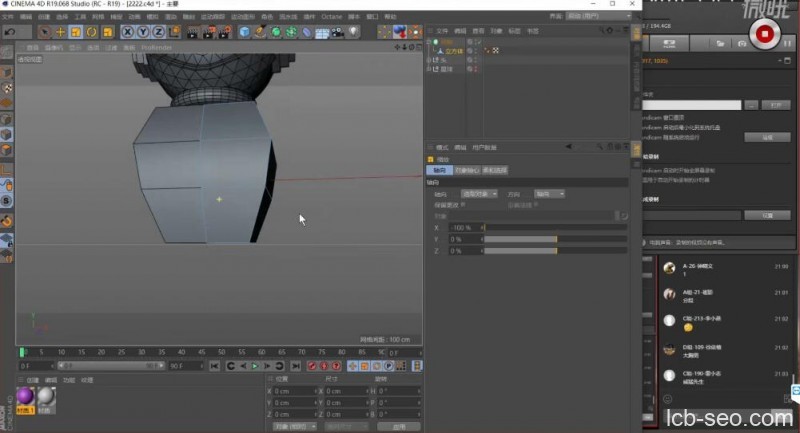
Task: Switch to the second attribute tab
Action: click(467, 170)
